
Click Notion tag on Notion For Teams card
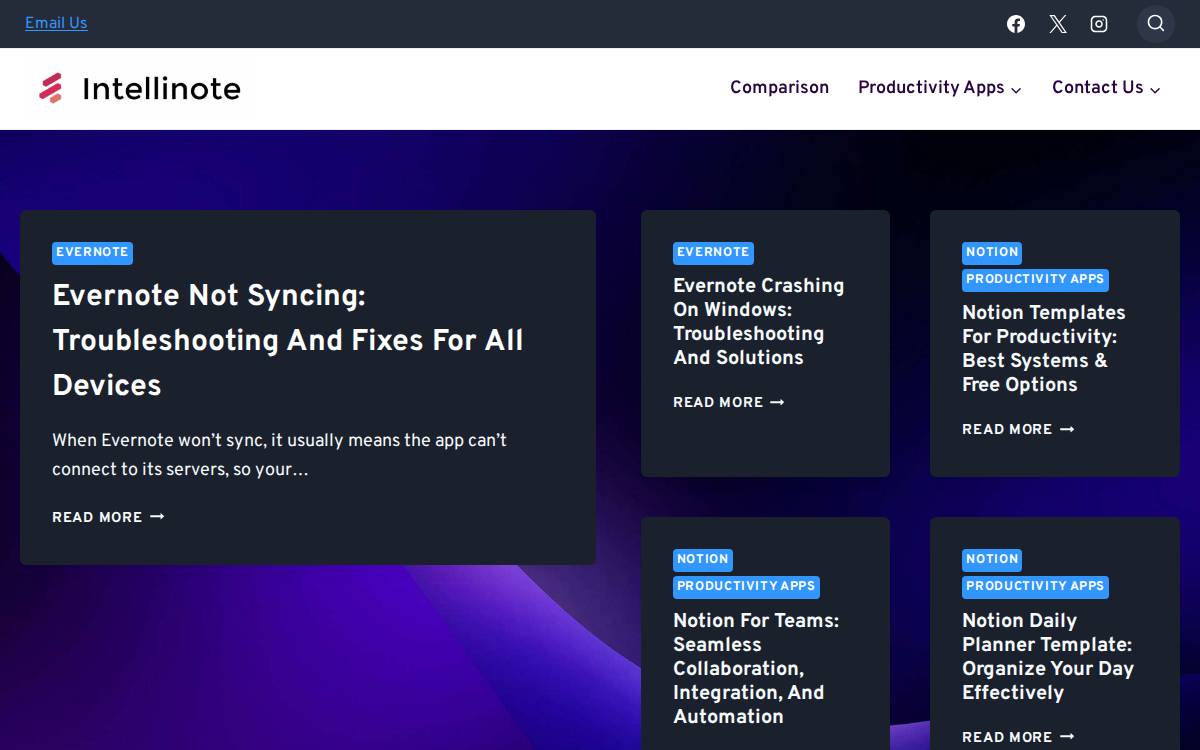click(x=703, y=560)
